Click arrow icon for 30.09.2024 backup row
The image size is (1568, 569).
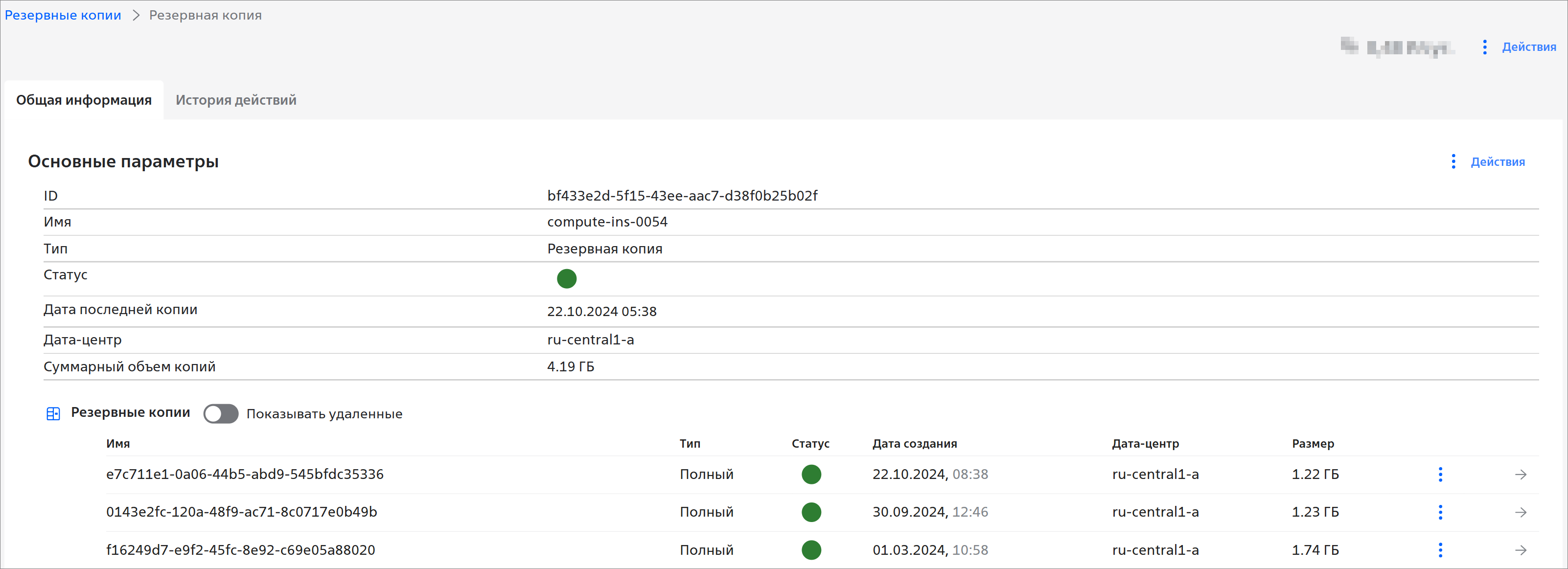pyautogui.click(x=1521, y=512)
